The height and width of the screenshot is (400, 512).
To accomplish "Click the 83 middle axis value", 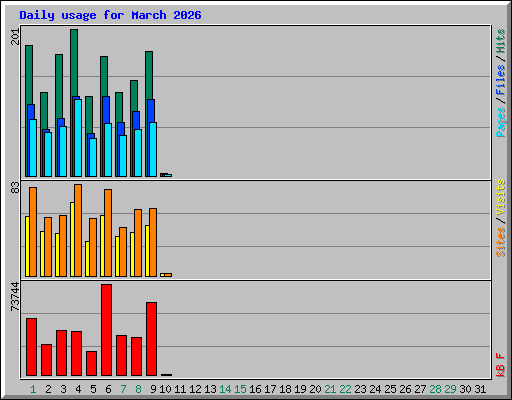I will click(x=15, y=188).
